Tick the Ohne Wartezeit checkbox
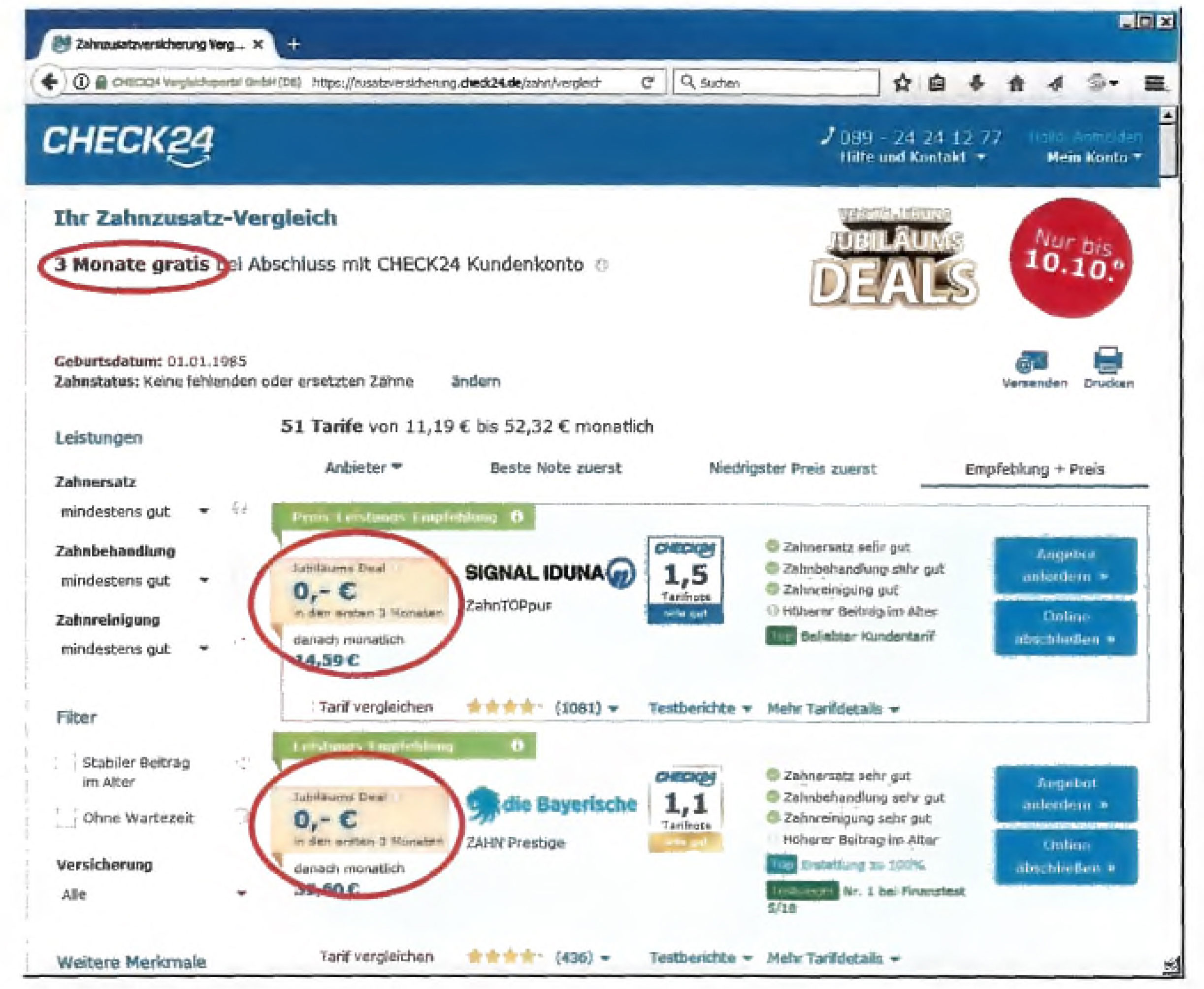1204x989 pixels. point(66,818)
